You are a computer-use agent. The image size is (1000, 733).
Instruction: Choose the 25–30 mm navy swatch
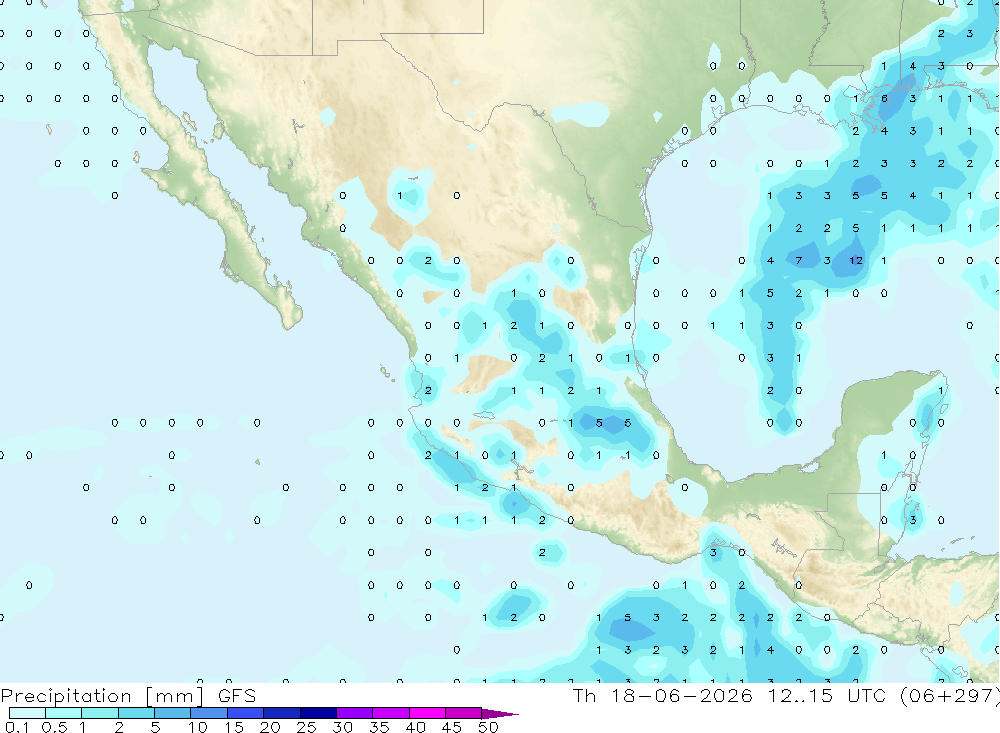pos(318,713)
